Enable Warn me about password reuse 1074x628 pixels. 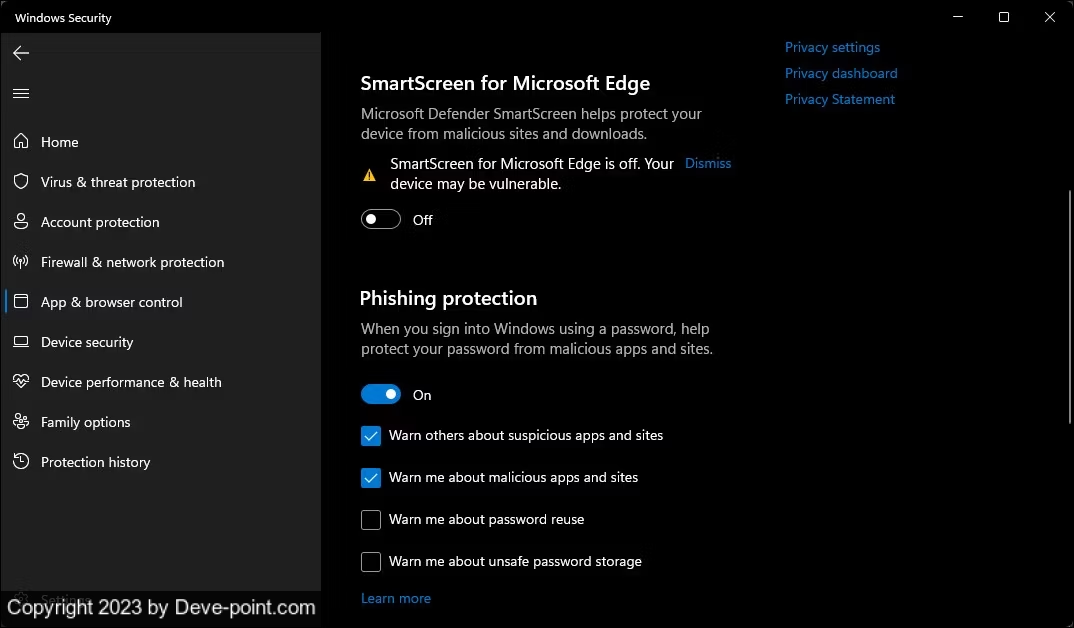371,519
